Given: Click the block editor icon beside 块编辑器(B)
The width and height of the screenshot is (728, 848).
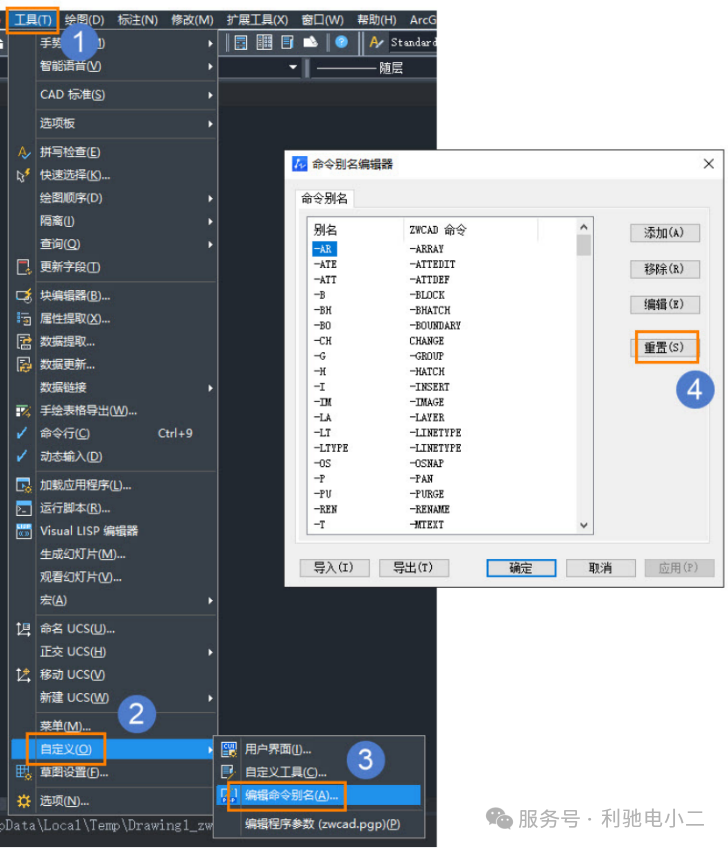Looking at the screenshot, I should pos(23,296).
